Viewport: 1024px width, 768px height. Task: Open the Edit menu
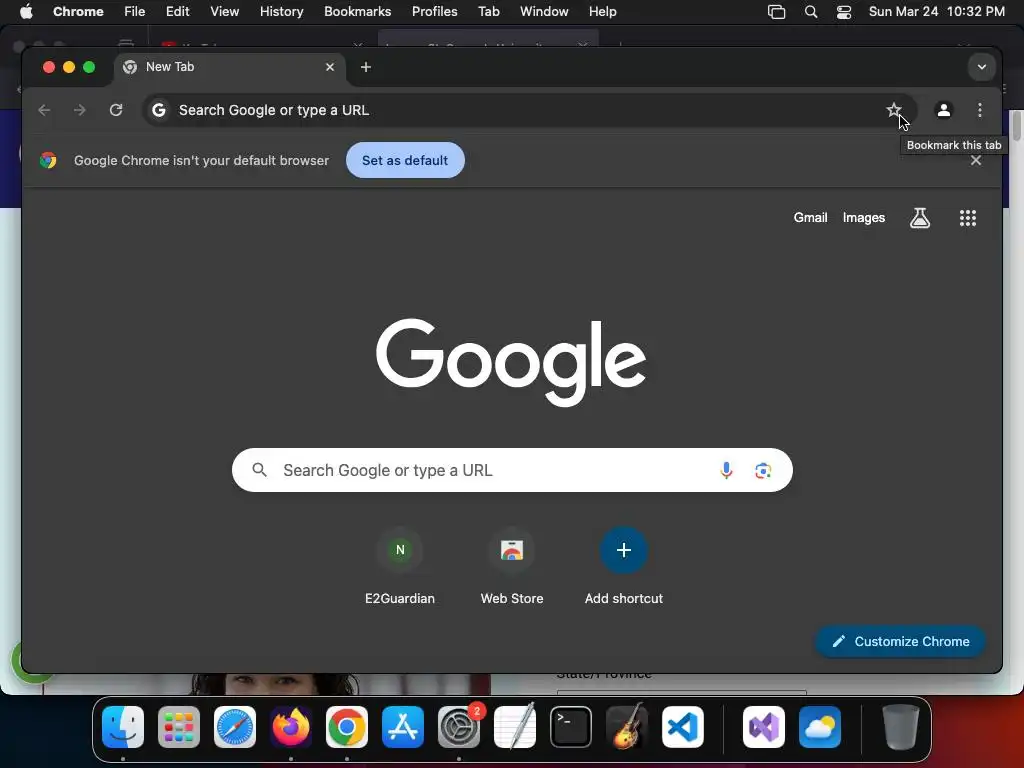[x=177, y=11]
